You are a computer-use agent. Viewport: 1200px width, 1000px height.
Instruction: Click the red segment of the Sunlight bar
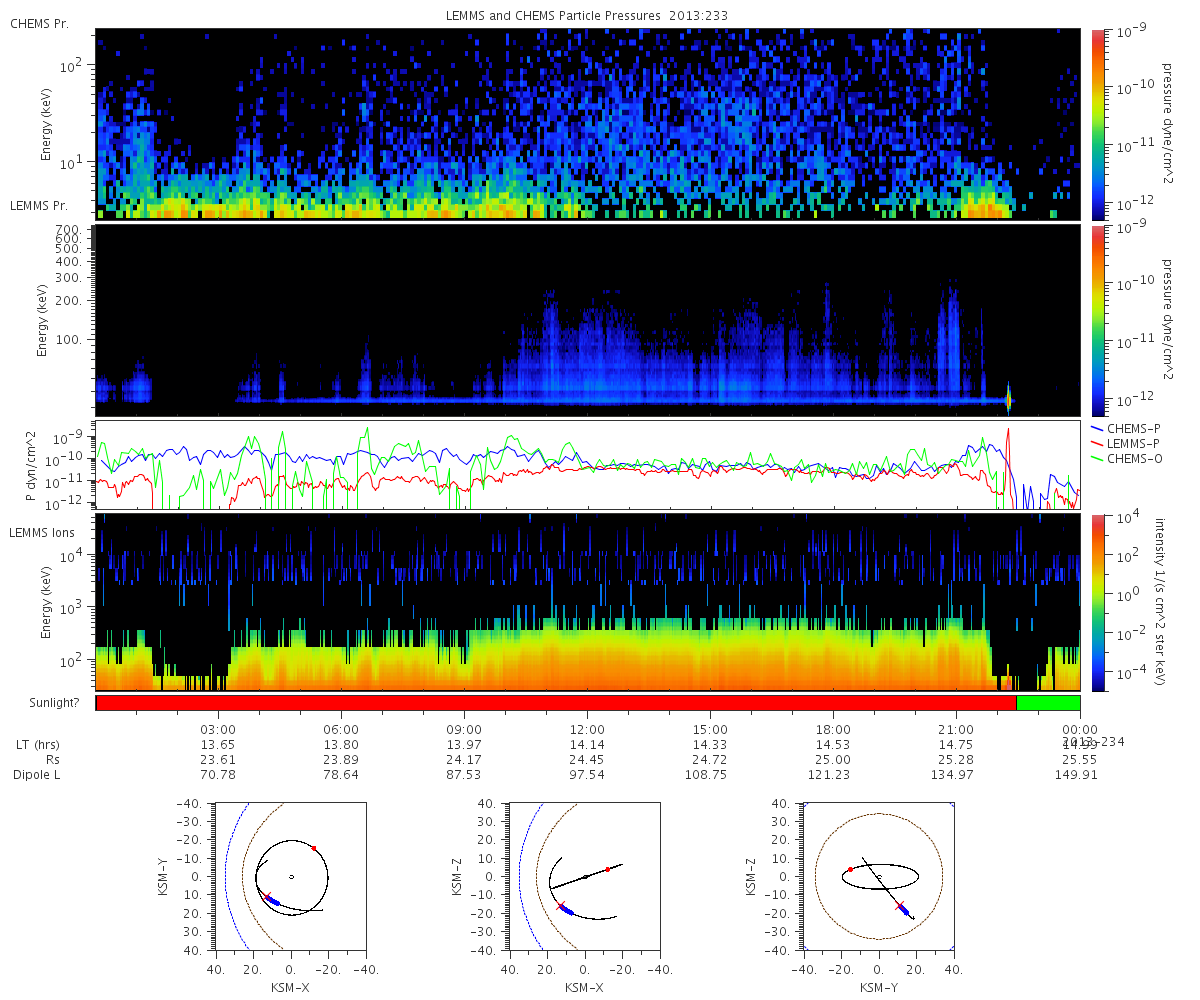coord(556,703)
